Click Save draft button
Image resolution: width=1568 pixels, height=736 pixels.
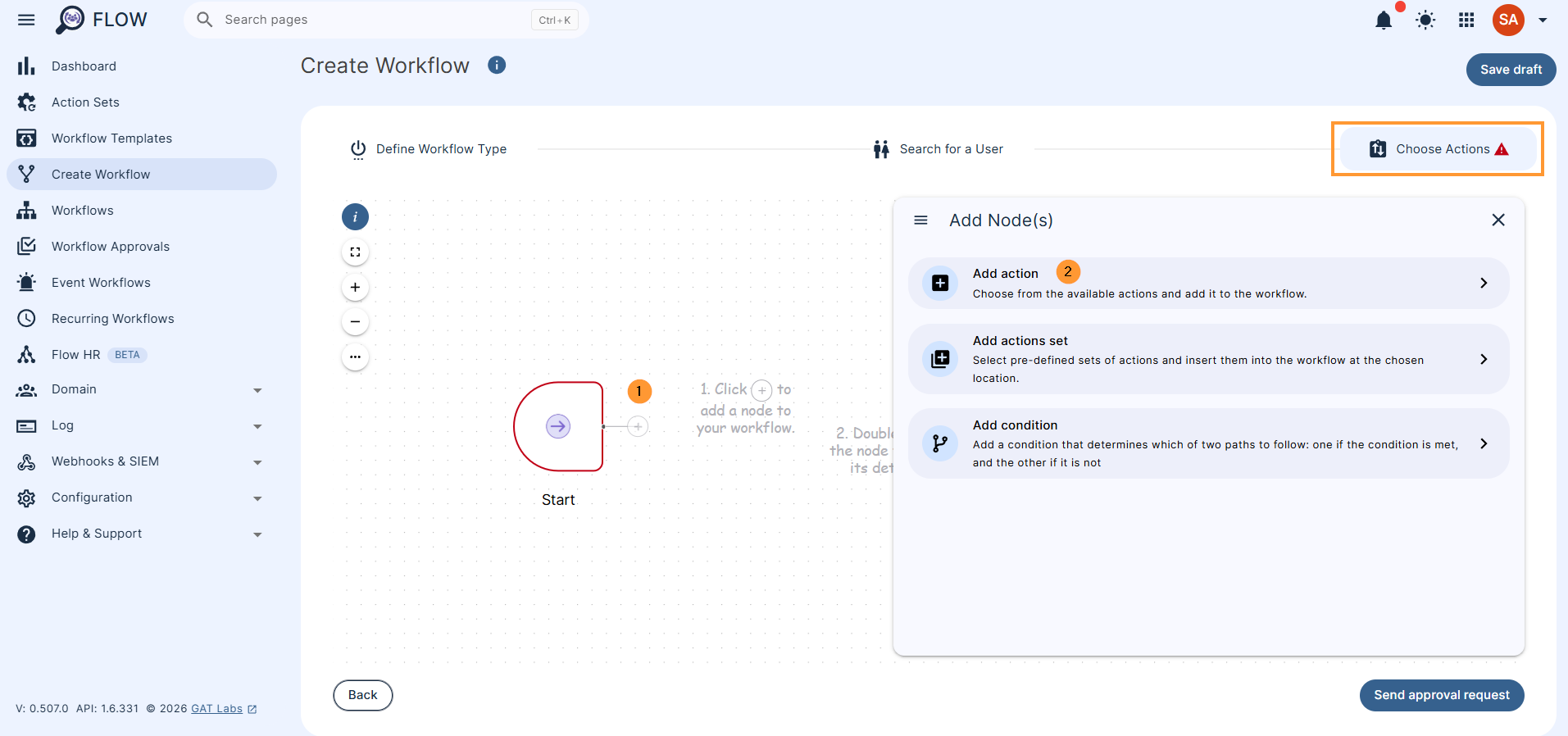(1511, 70)
